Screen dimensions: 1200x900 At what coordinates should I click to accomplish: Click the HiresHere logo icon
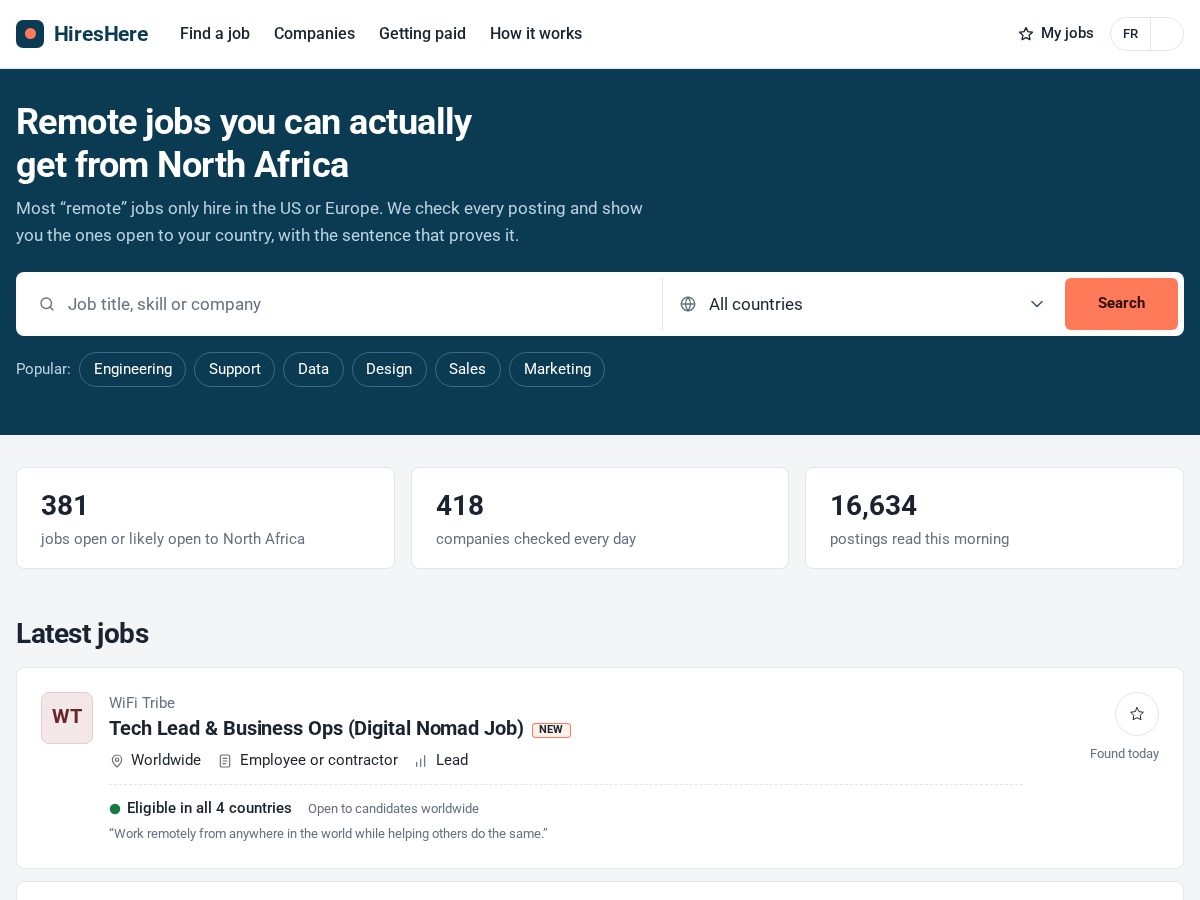[30, 34]
